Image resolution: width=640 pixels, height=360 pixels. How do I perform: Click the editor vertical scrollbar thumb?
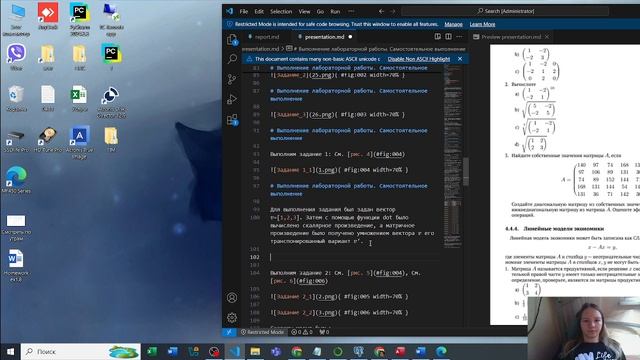click(466, 171)
